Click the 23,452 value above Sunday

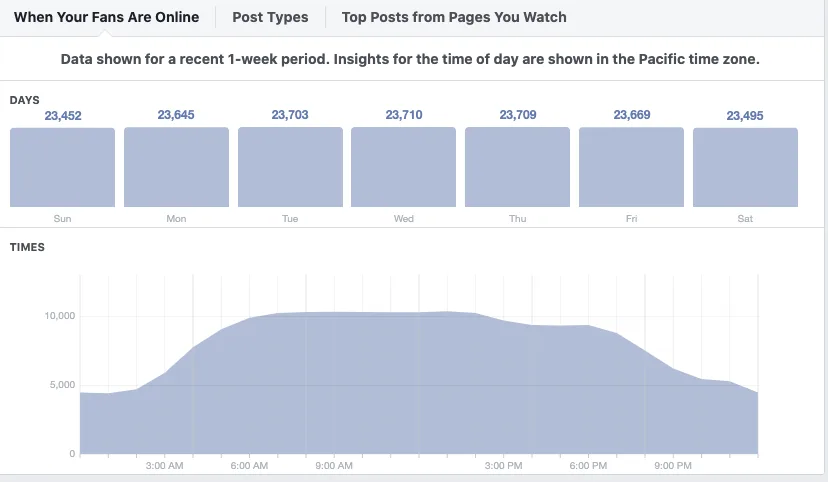point(63,116)
